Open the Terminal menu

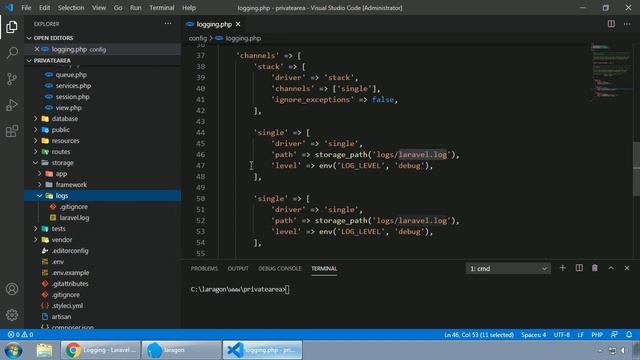point(162,8)
